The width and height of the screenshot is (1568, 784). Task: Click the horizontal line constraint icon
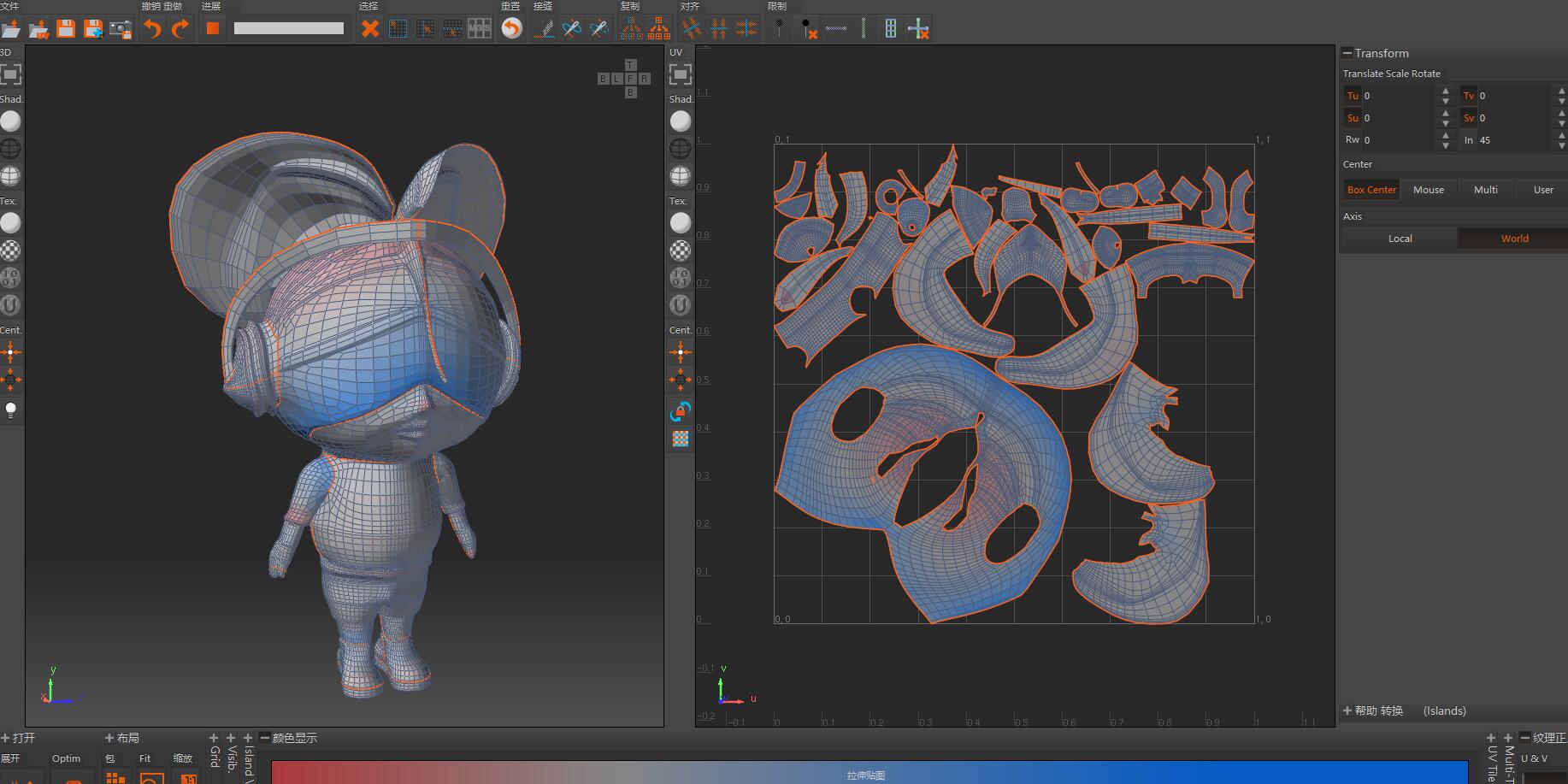(x=836, y=29)
